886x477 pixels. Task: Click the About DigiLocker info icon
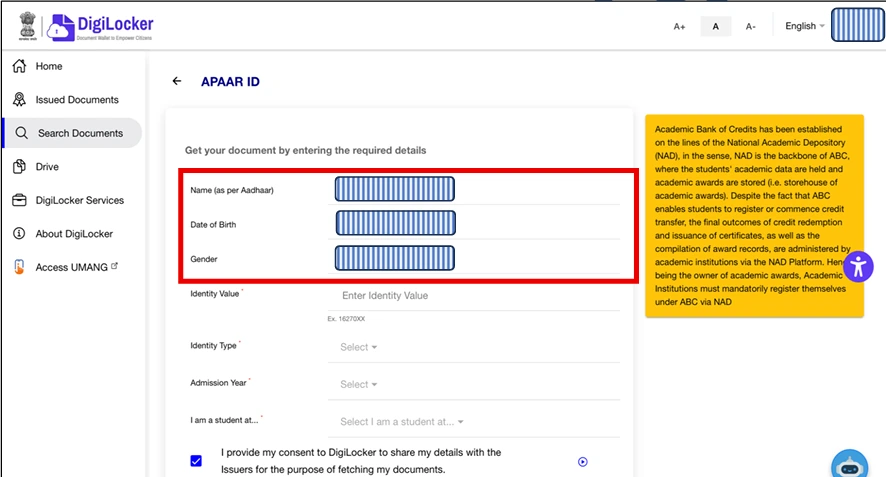click(18, 234)
